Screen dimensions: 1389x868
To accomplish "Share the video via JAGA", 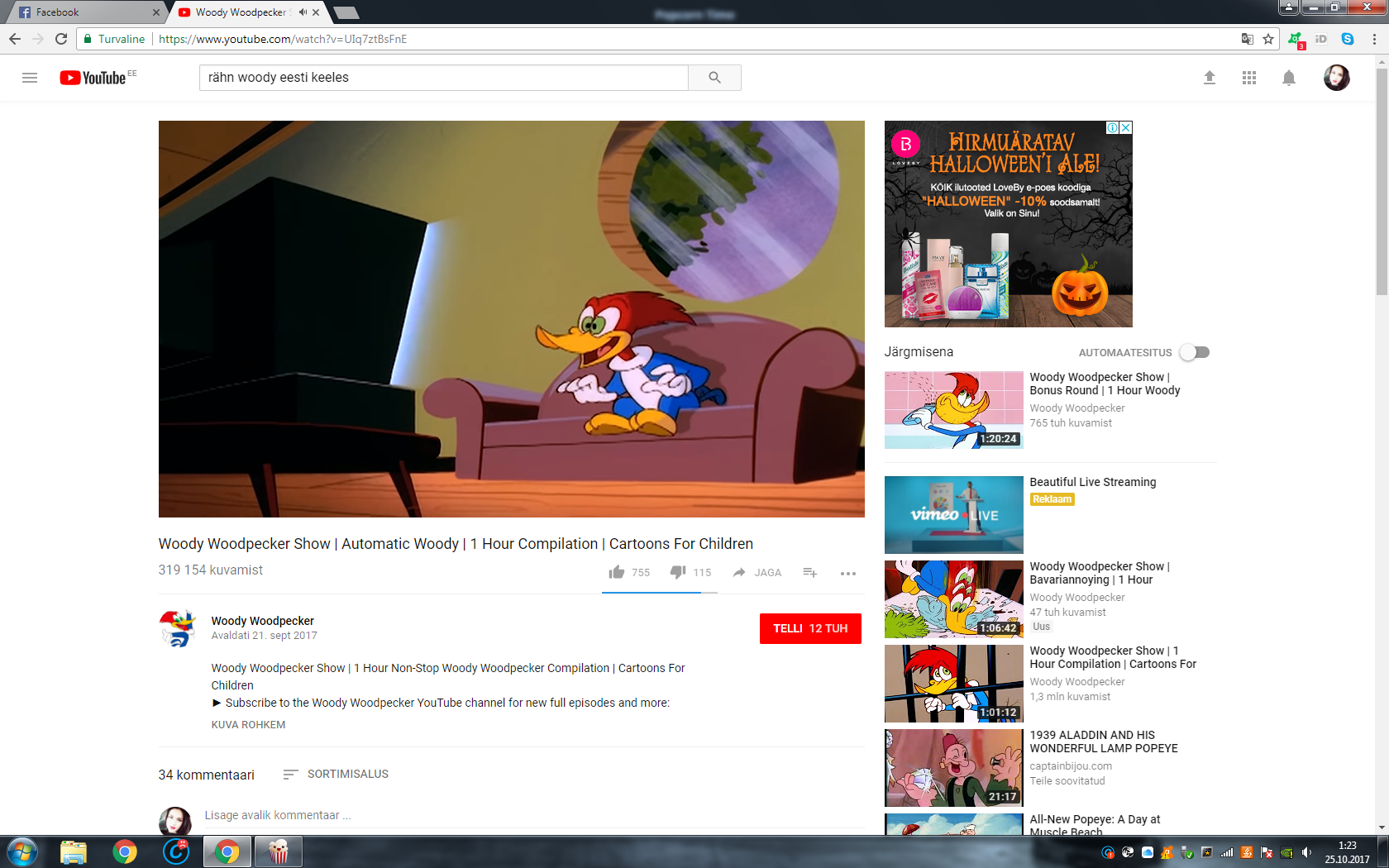I will point(757,572).
